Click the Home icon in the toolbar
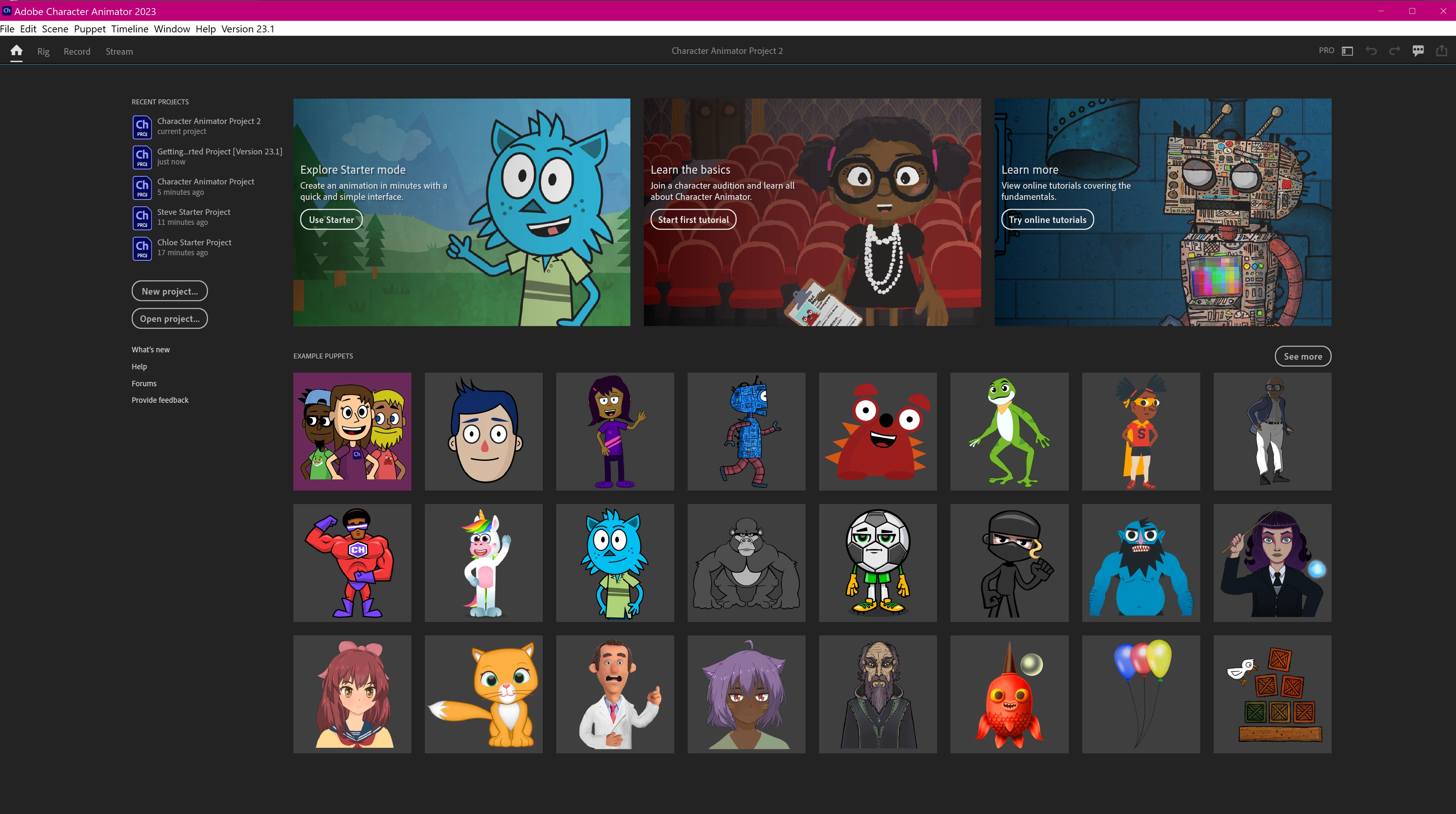1456x814 pixels. [x=17, y=51]
